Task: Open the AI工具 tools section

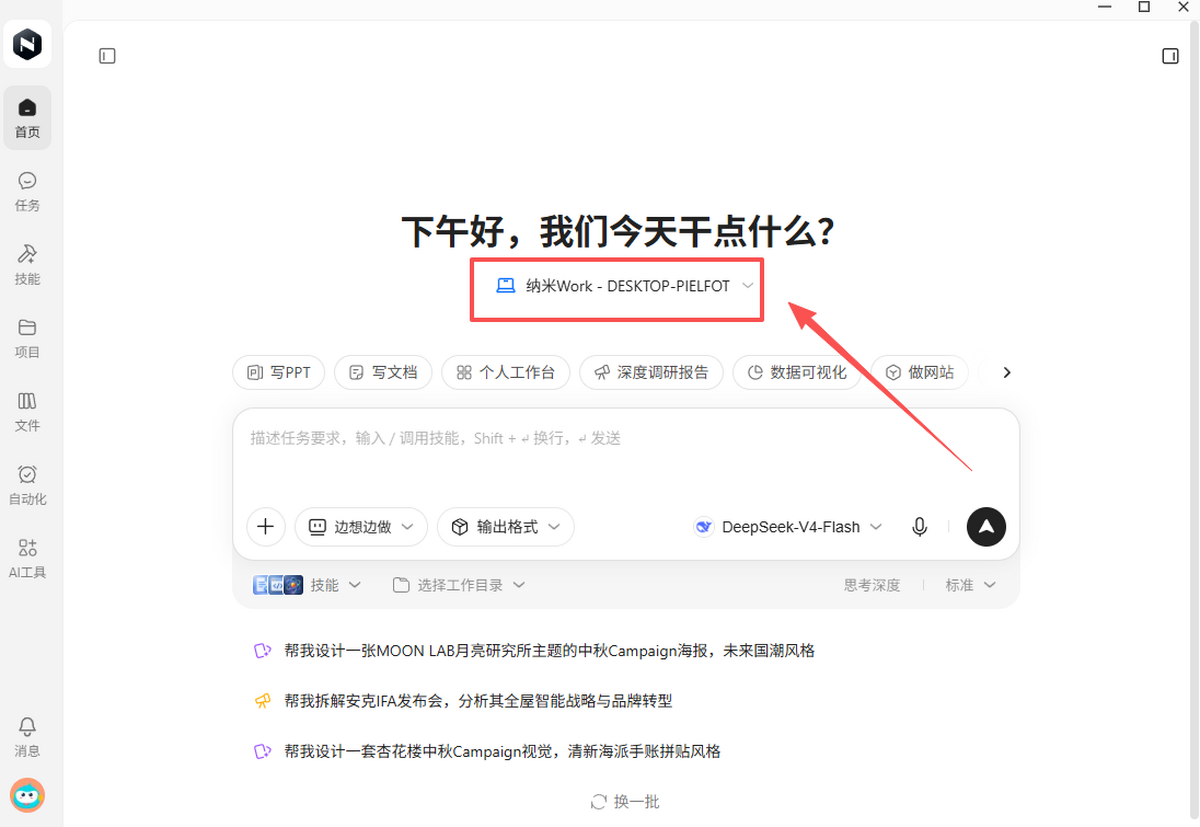Action: click(27, 559)
